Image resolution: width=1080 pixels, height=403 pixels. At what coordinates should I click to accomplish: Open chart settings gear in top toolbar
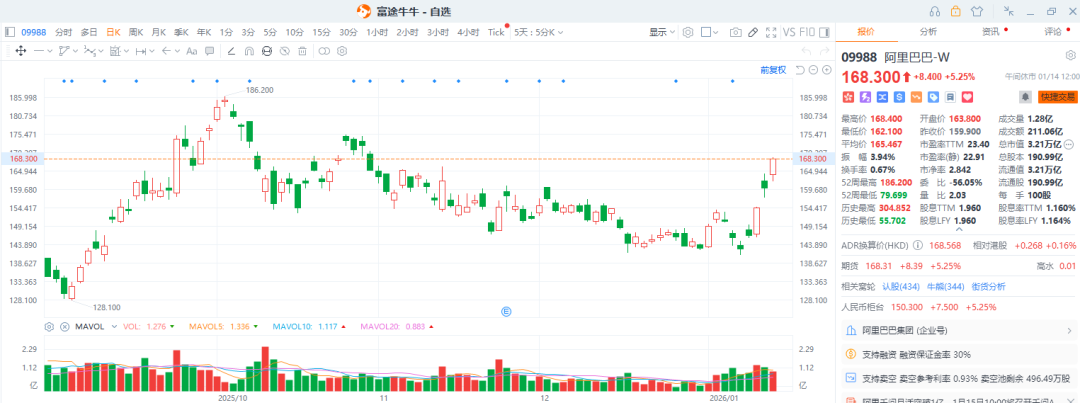687,32
